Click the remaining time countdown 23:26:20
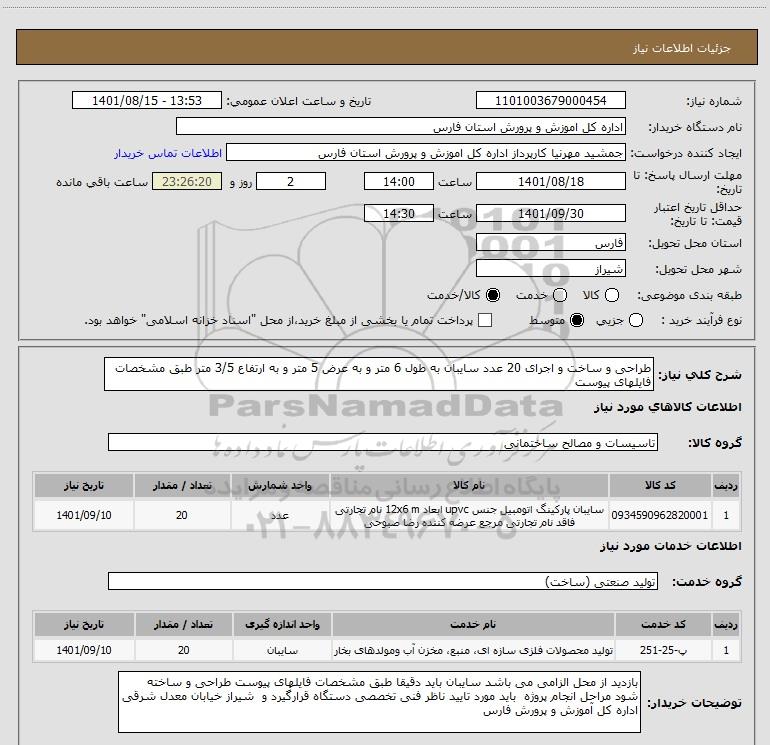770x745 pixels. coord(187,181)
